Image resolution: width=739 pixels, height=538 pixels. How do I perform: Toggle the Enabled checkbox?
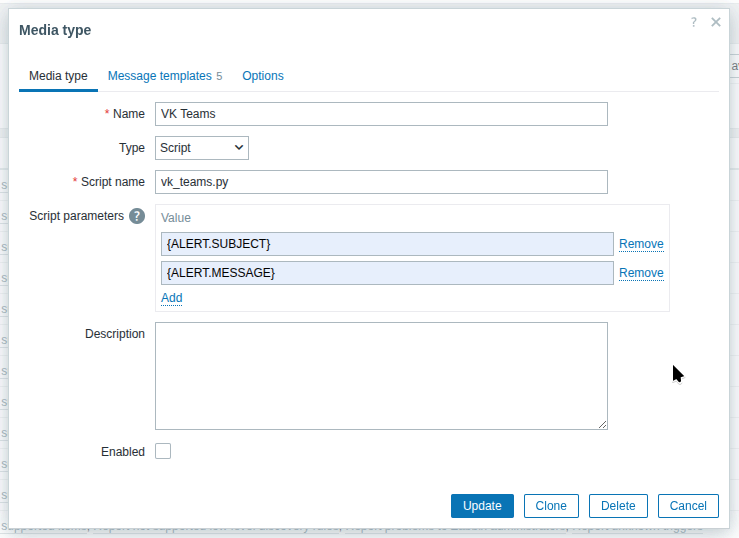coord(163,451)
